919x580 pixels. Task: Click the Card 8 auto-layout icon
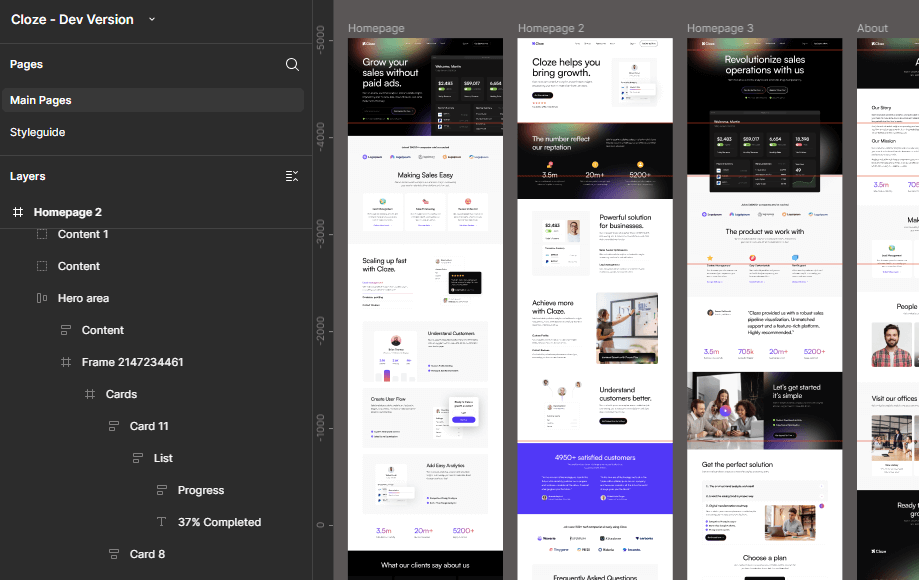pos(114,554)
